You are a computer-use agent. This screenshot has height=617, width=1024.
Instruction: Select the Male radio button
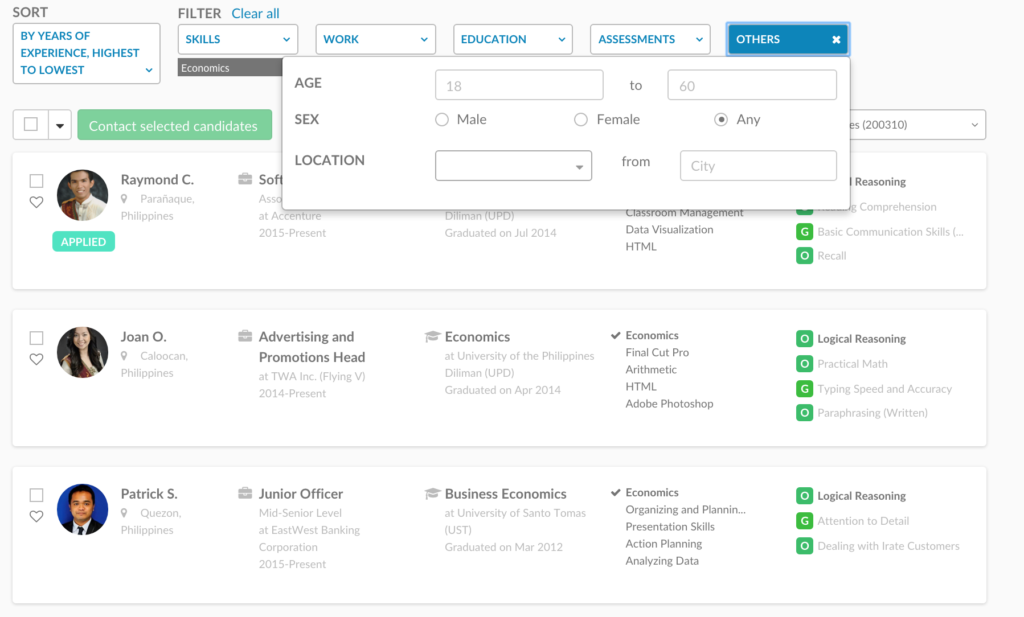point(441,119)
